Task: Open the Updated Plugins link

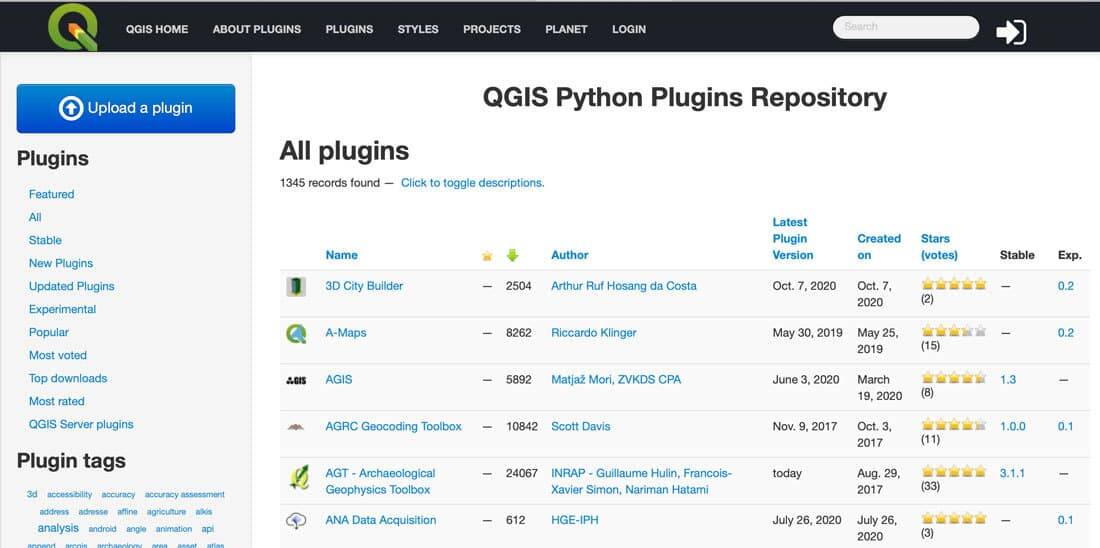Action: coord(72,286)
